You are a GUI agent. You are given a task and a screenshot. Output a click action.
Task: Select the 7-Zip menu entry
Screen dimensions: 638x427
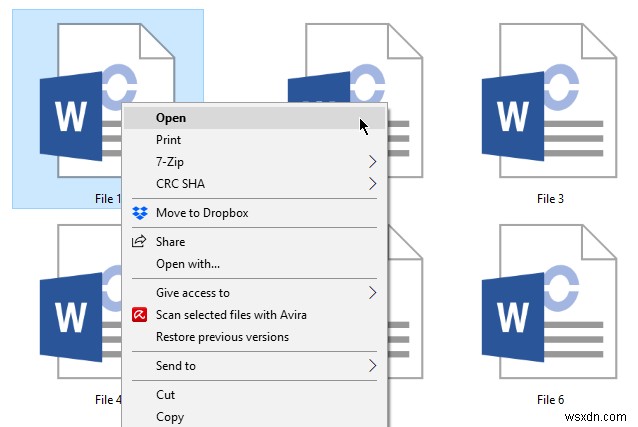255,162
